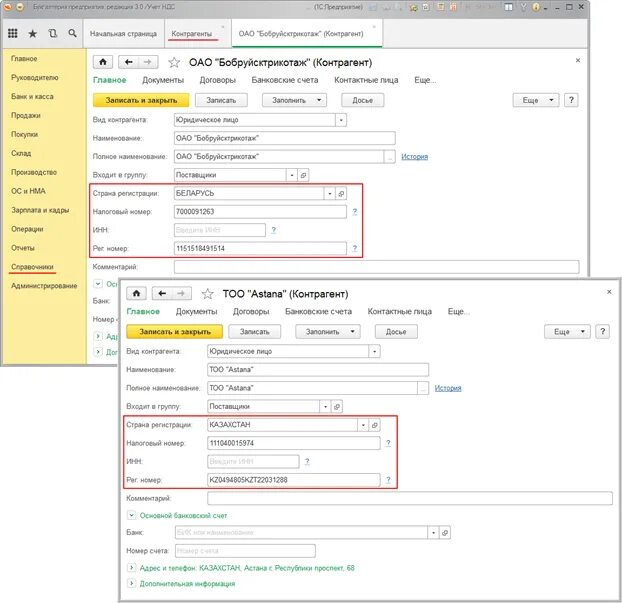Open КАЗАХСТАН country record icon

[x=374, y=425]
